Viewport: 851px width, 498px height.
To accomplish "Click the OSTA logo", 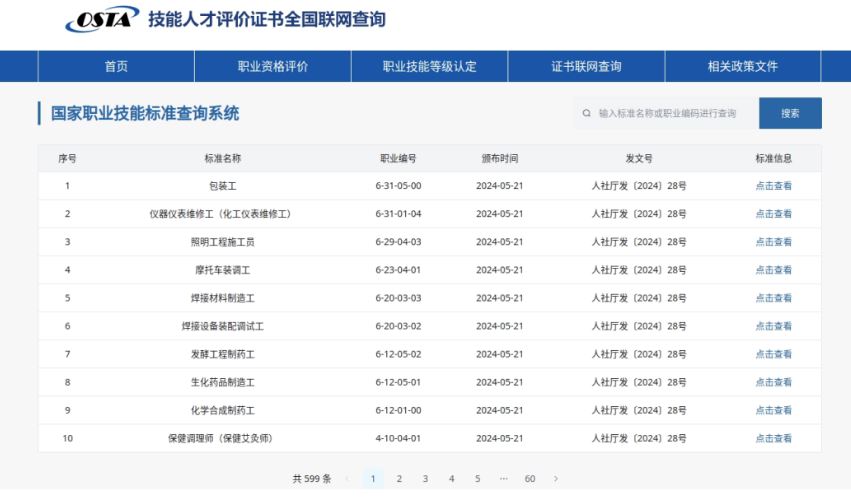I will coord(102,19).
